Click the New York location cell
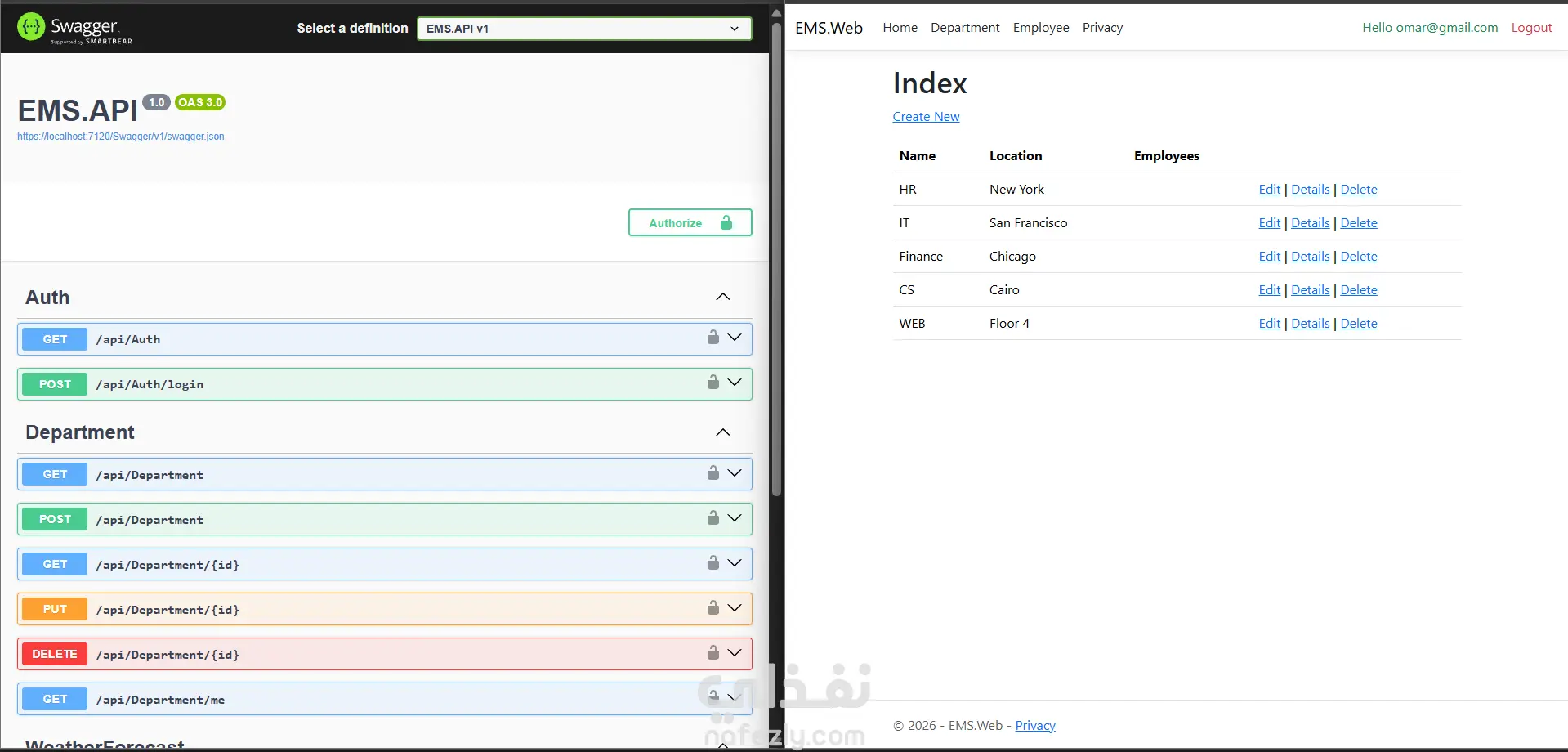The height and width of the screenshot is (752, 1568). coord(1016,190)
